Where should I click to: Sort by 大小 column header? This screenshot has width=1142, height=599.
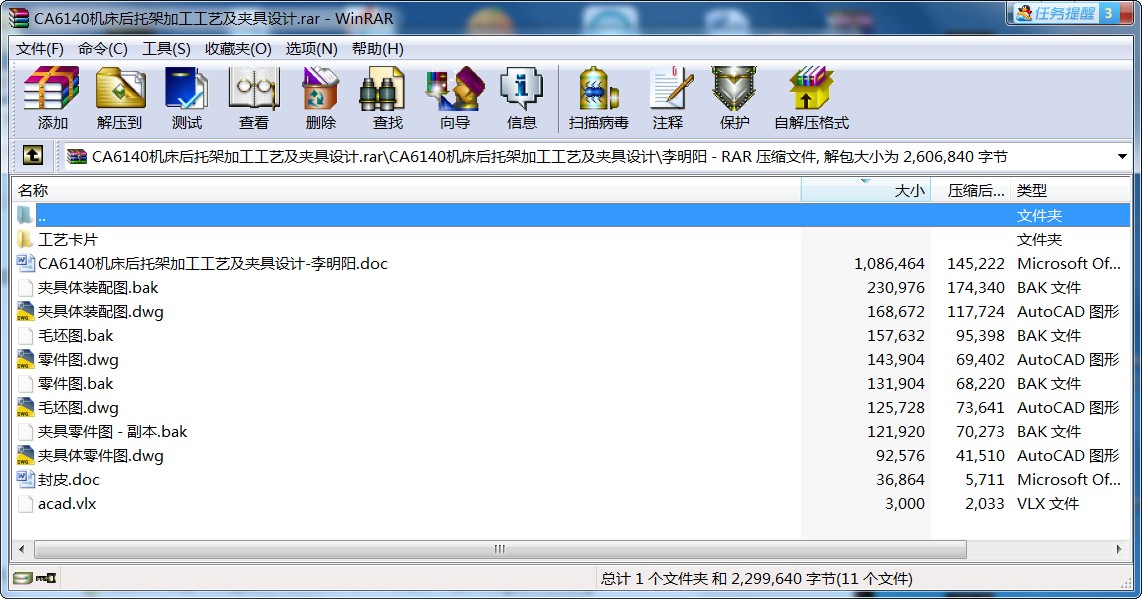(x=866, y=191)
